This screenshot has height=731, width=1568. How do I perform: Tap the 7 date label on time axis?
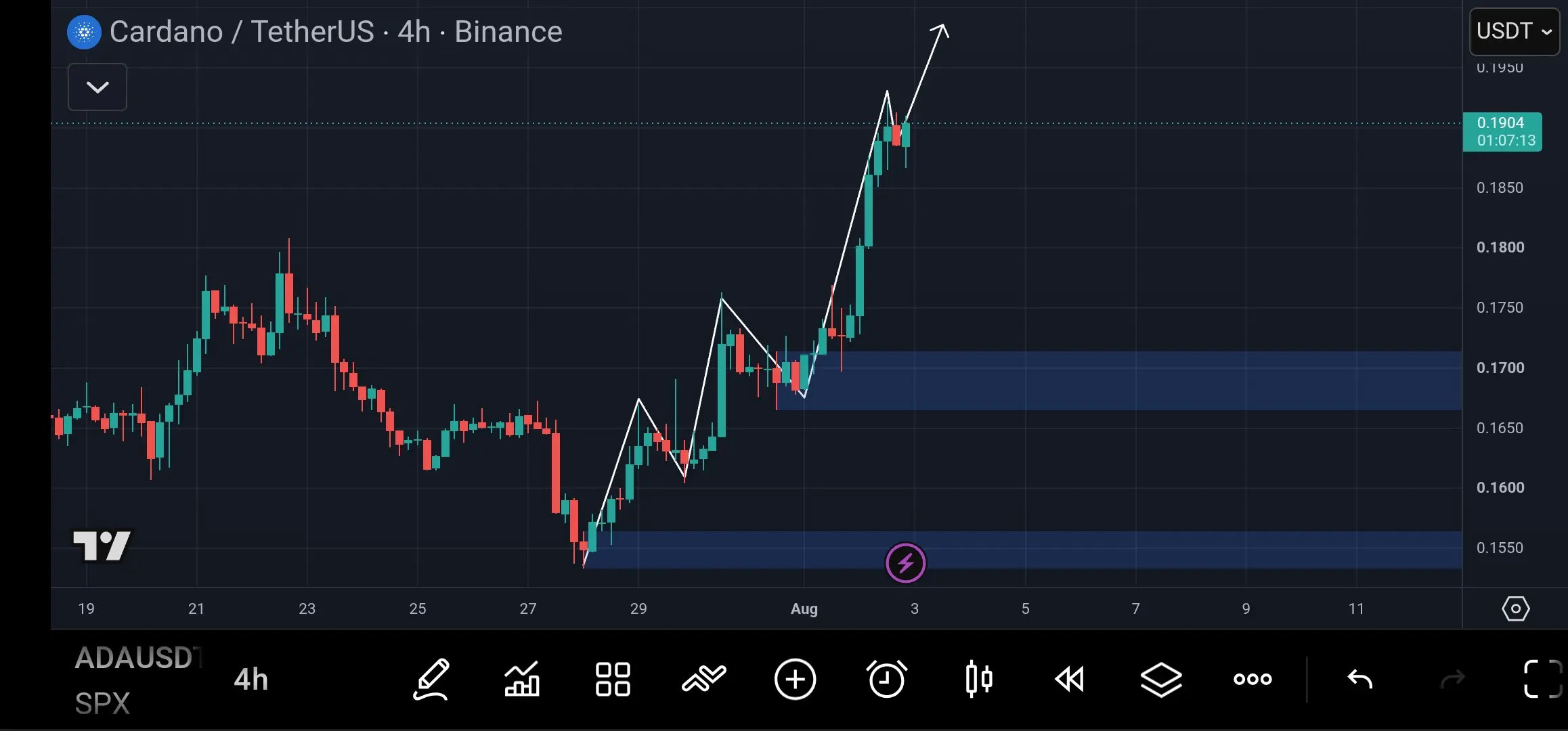pos(1136,608)
